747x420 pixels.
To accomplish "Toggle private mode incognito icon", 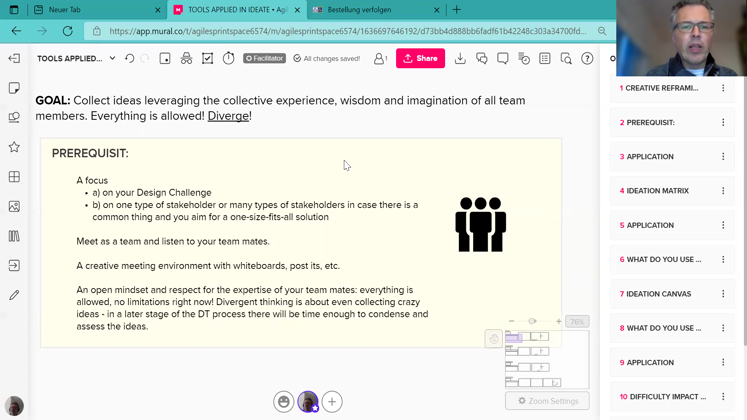I will tap(186, 58).
